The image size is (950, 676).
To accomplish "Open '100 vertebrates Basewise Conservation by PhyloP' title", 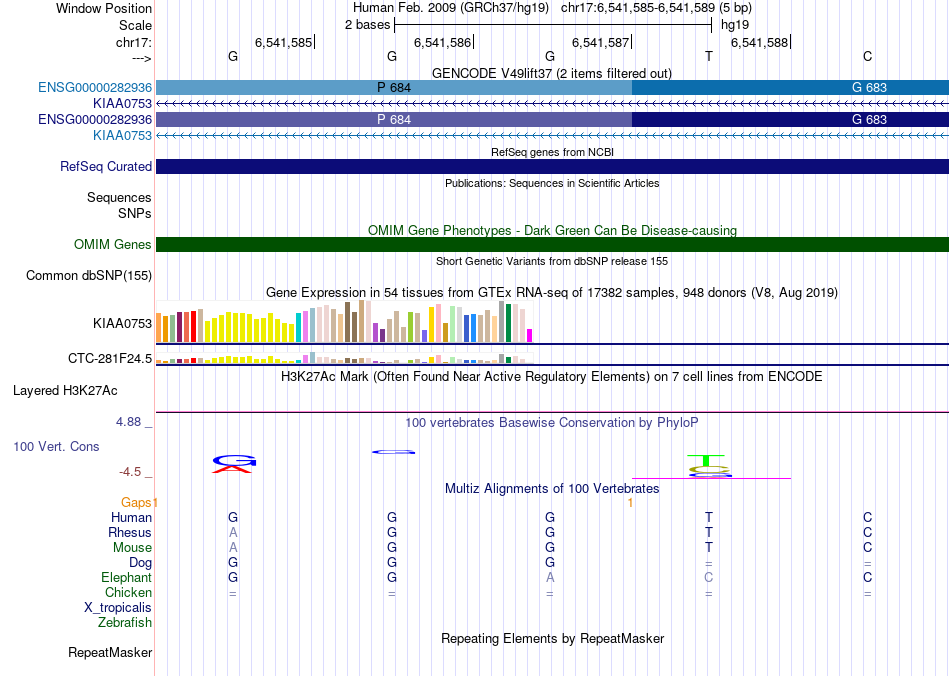I will (x=552, y=422).
